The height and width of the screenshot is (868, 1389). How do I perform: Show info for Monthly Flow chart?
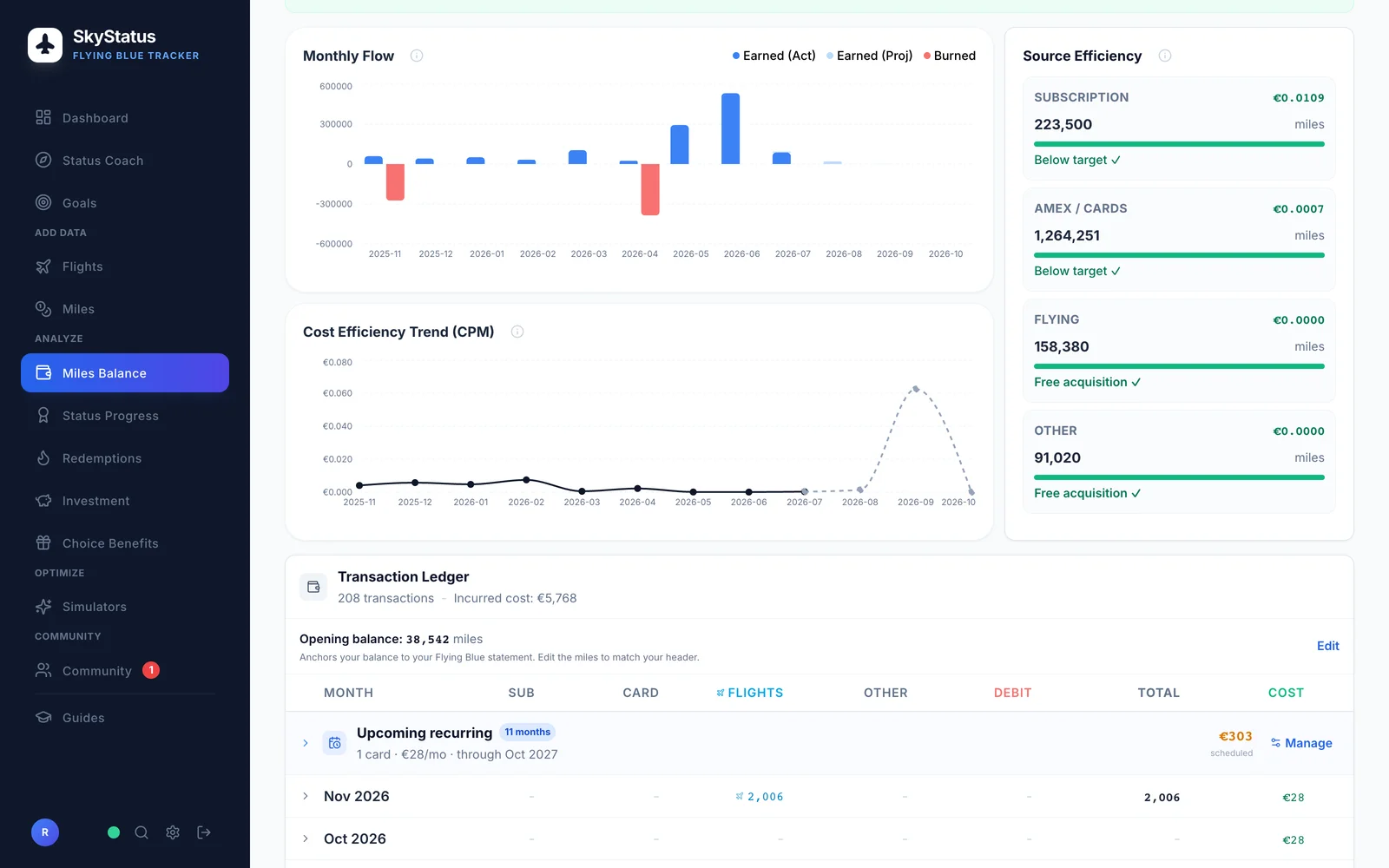point(417,56)
